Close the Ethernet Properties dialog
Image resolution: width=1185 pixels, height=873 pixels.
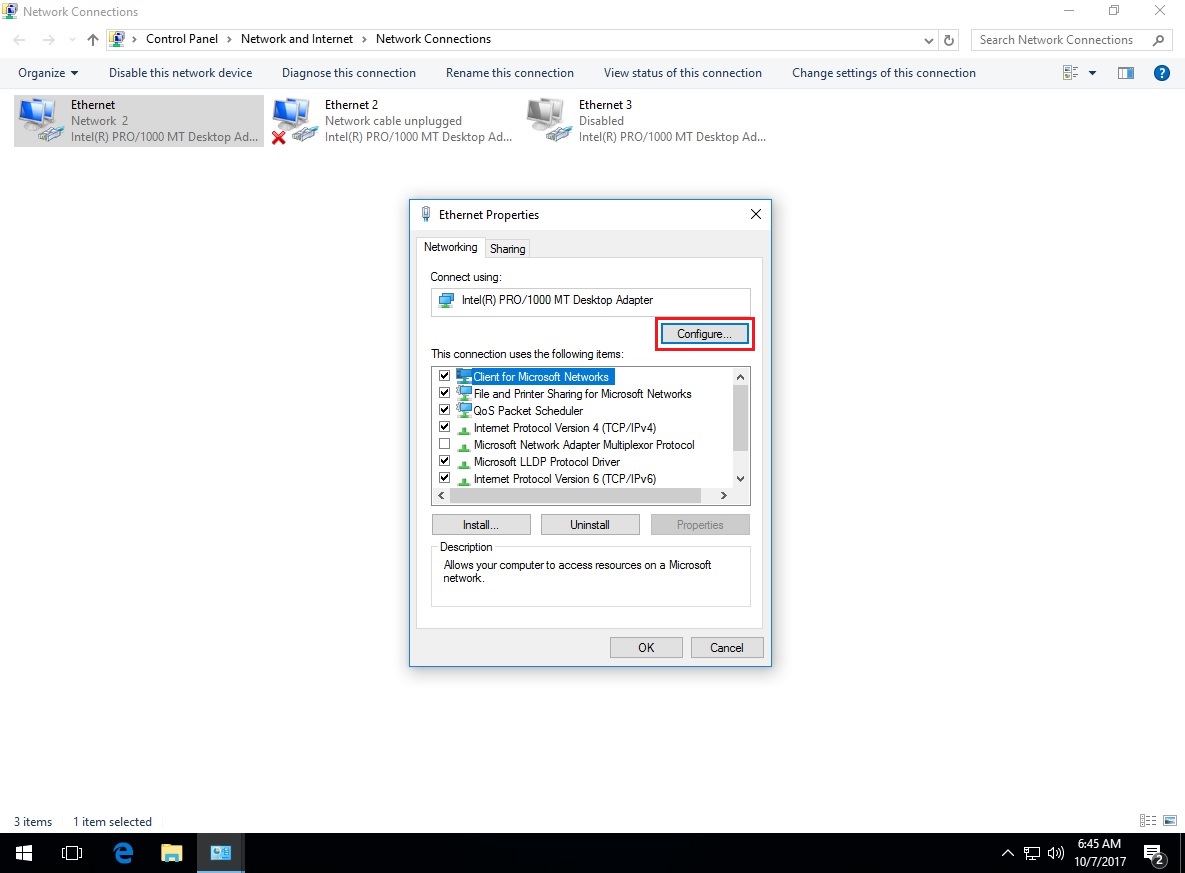tap(756, 215)
